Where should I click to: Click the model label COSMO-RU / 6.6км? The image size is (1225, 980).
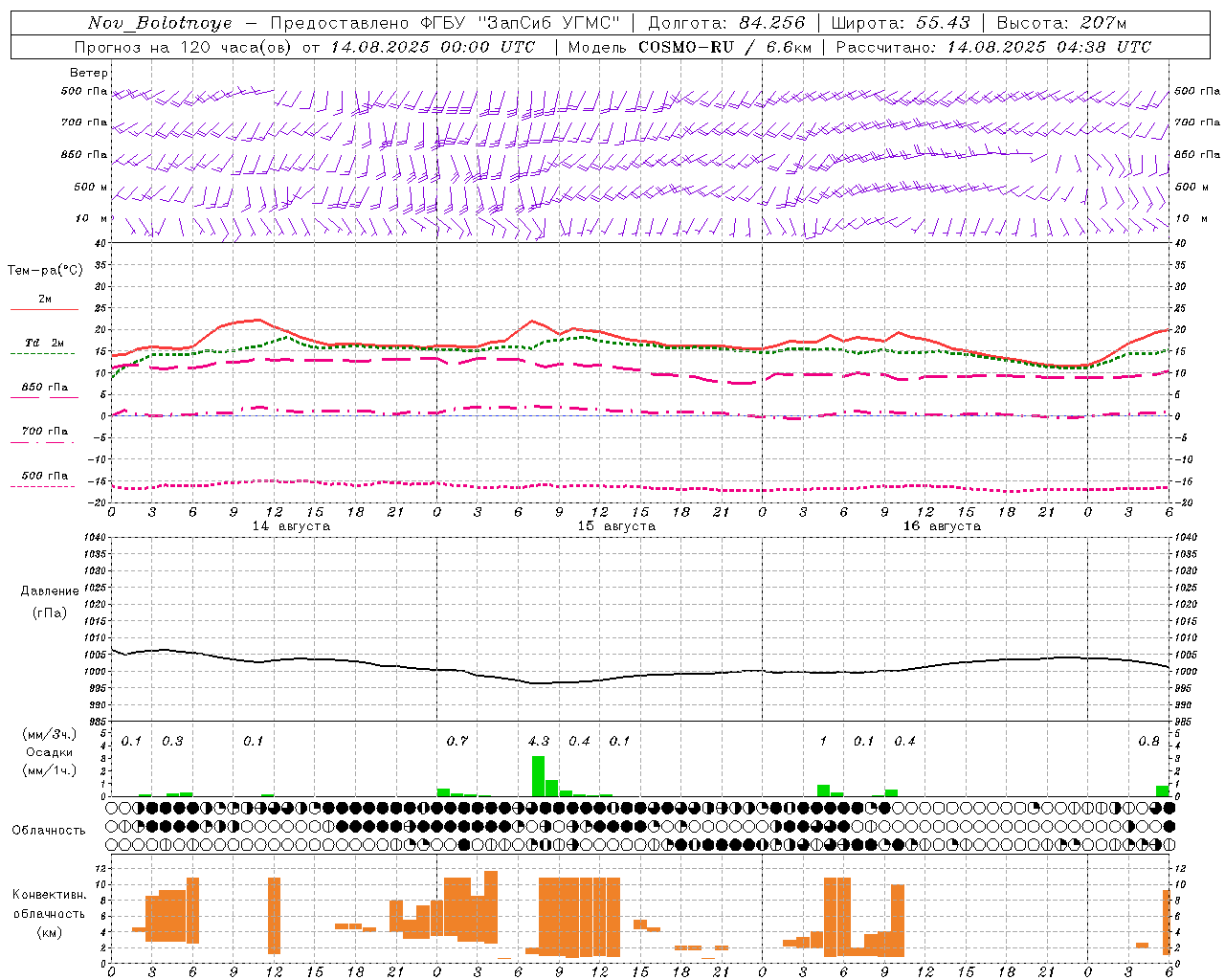[x=725, y=47]
